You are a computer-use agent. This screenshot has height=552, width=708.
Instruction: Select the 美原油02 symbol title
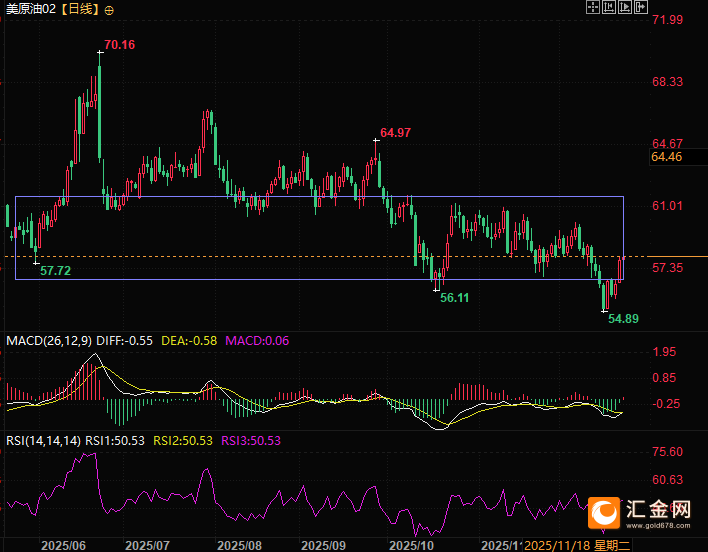click(x=32, y=9)
